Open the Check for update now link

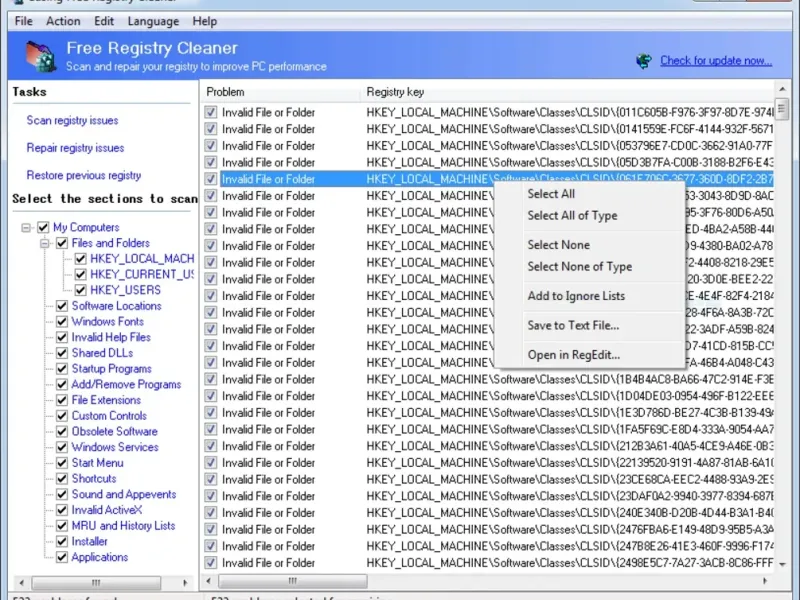pyautogui.click(x=715, y=61)
